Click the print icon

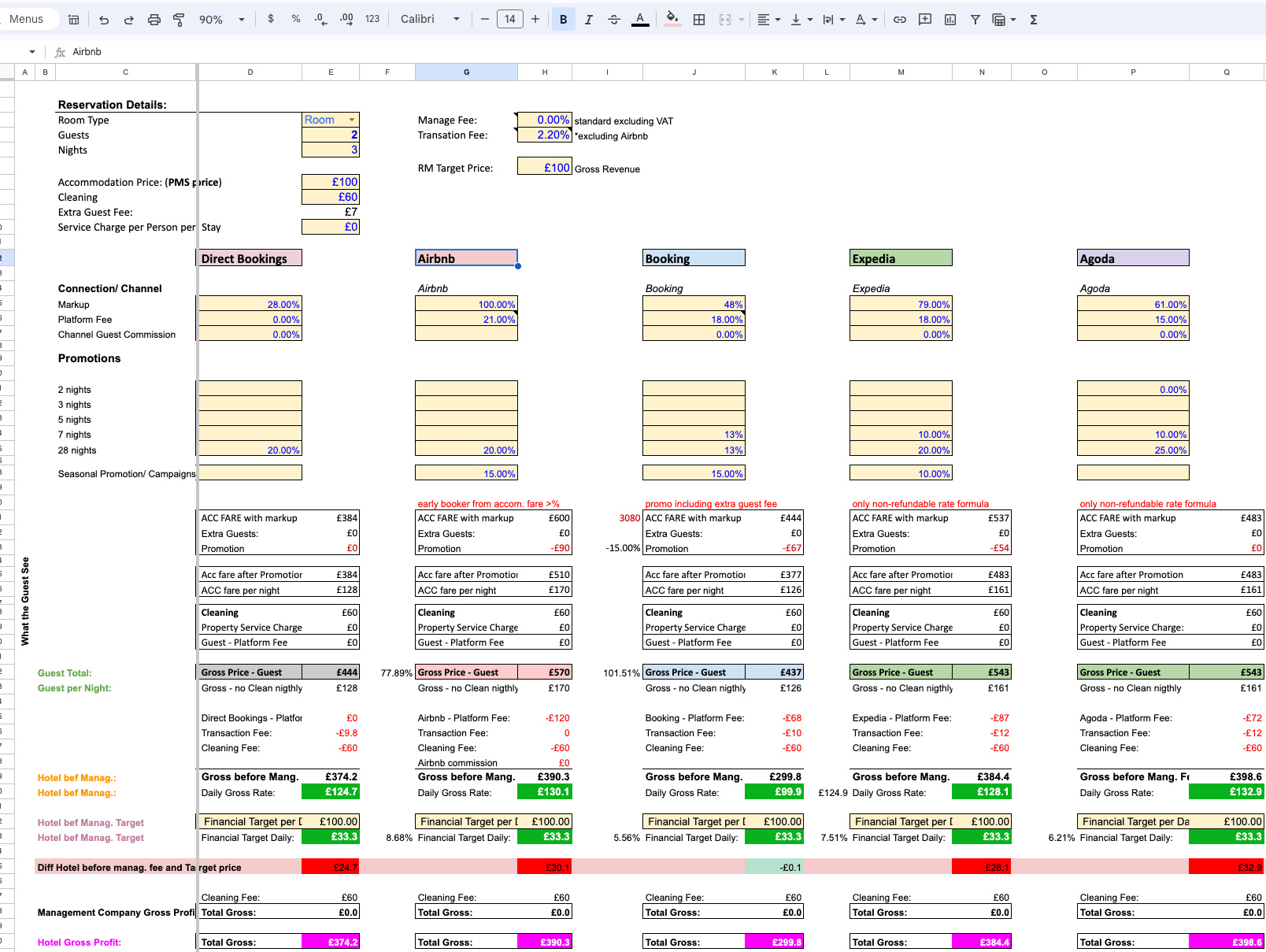tap(154, 20)
